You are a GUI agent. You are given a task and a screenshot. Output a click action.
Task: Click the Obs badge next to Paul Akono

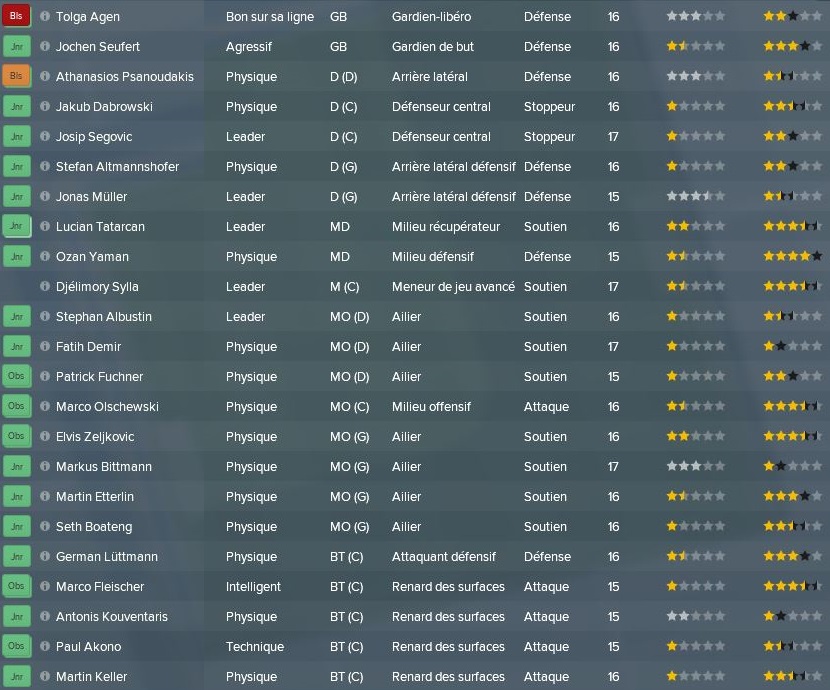coord(16,646)
